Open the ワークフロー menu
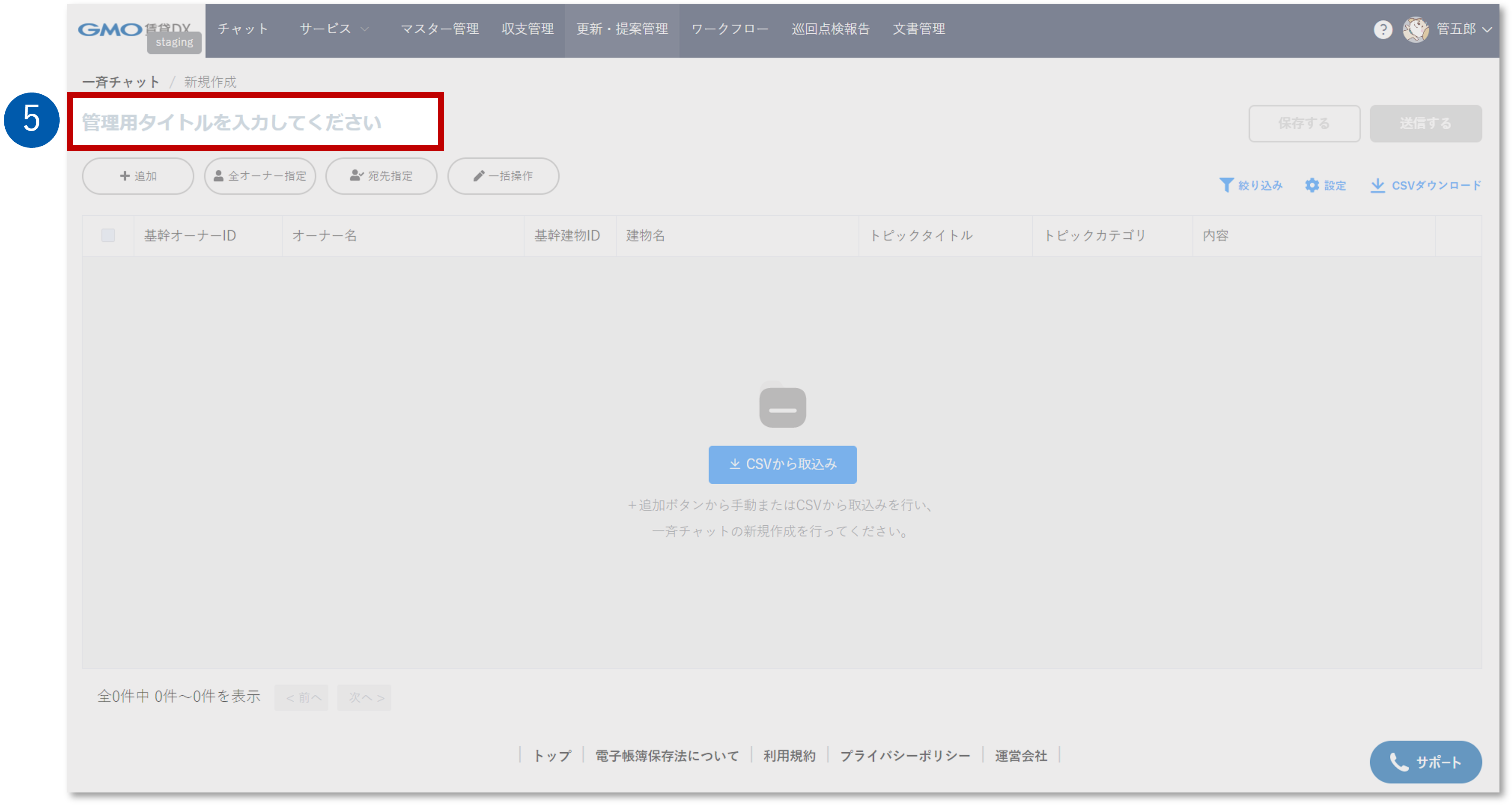The image size is (1512, 805). 729,29
